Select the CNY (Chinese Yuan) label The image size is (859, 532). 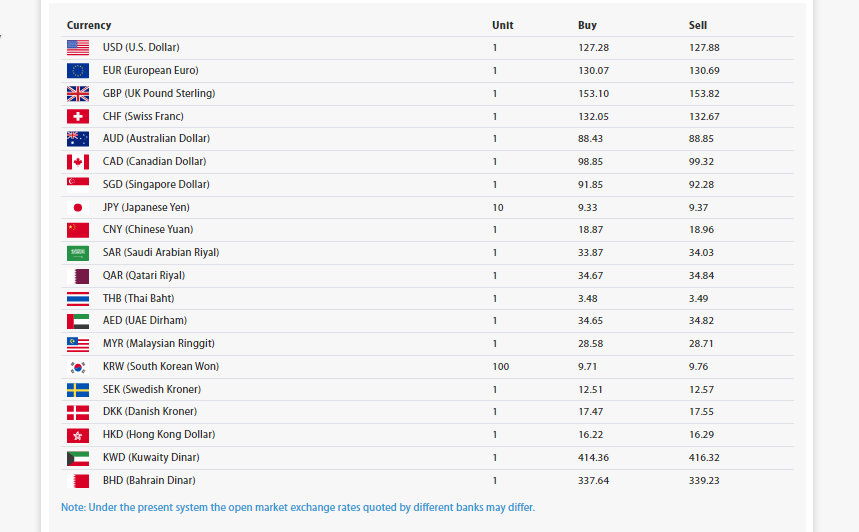[x=146, y=230]
